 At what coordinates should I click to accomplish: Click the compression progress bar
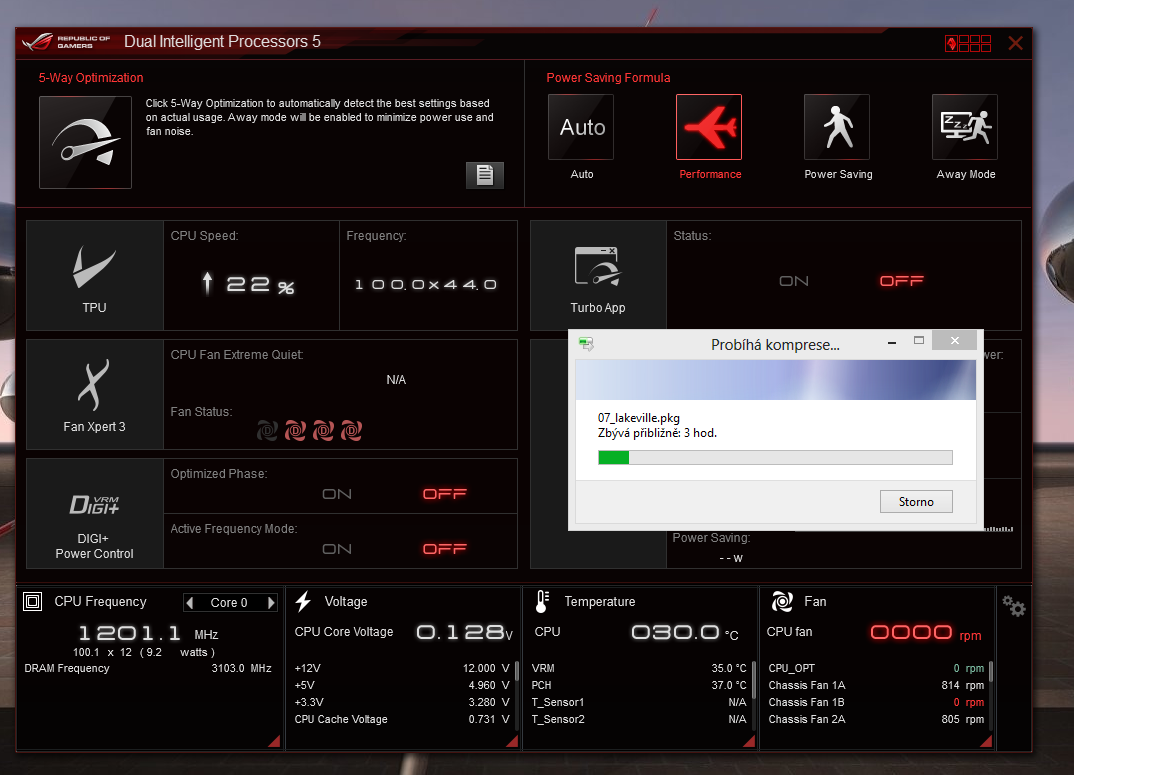775,458
